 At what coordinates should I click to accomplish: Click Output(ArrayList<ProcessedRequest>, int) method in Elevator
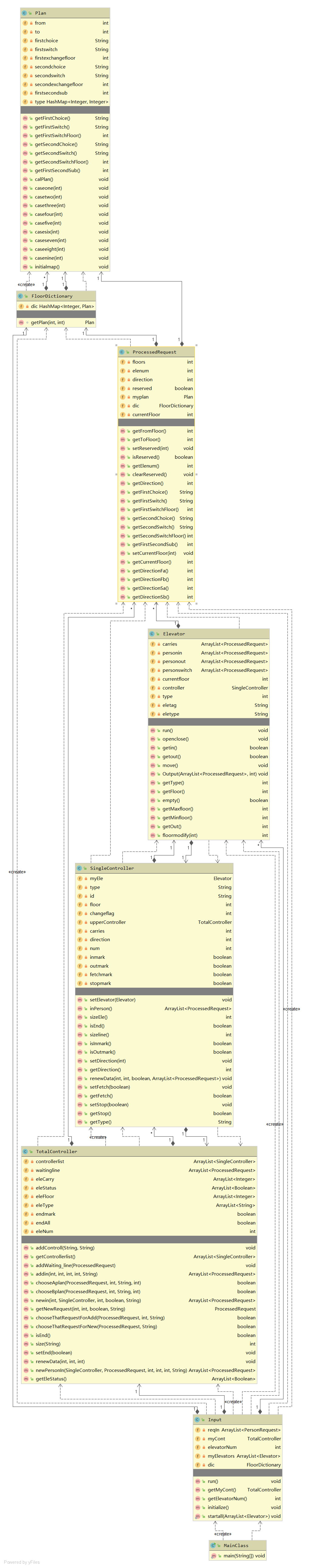coord(209,774)
